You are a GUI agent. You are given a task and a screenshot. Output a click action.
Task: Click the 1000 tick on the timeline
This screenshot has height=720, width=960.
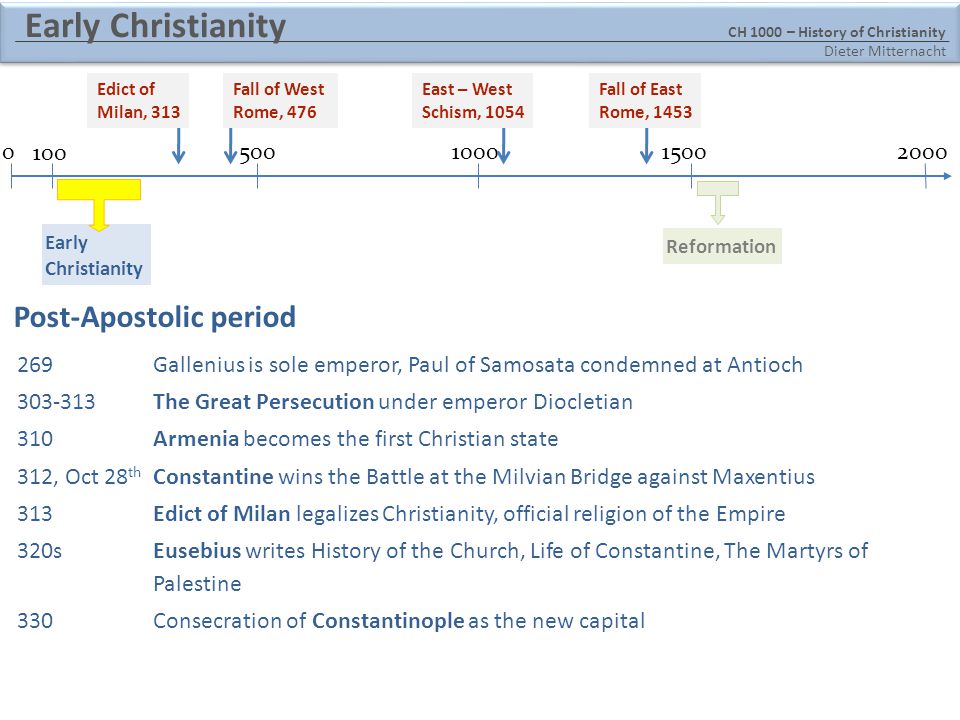[478, 176]
